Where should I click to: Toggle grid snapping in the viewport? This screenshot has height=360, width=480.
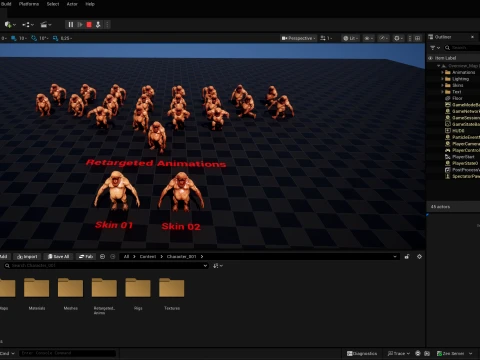point(14,38)
